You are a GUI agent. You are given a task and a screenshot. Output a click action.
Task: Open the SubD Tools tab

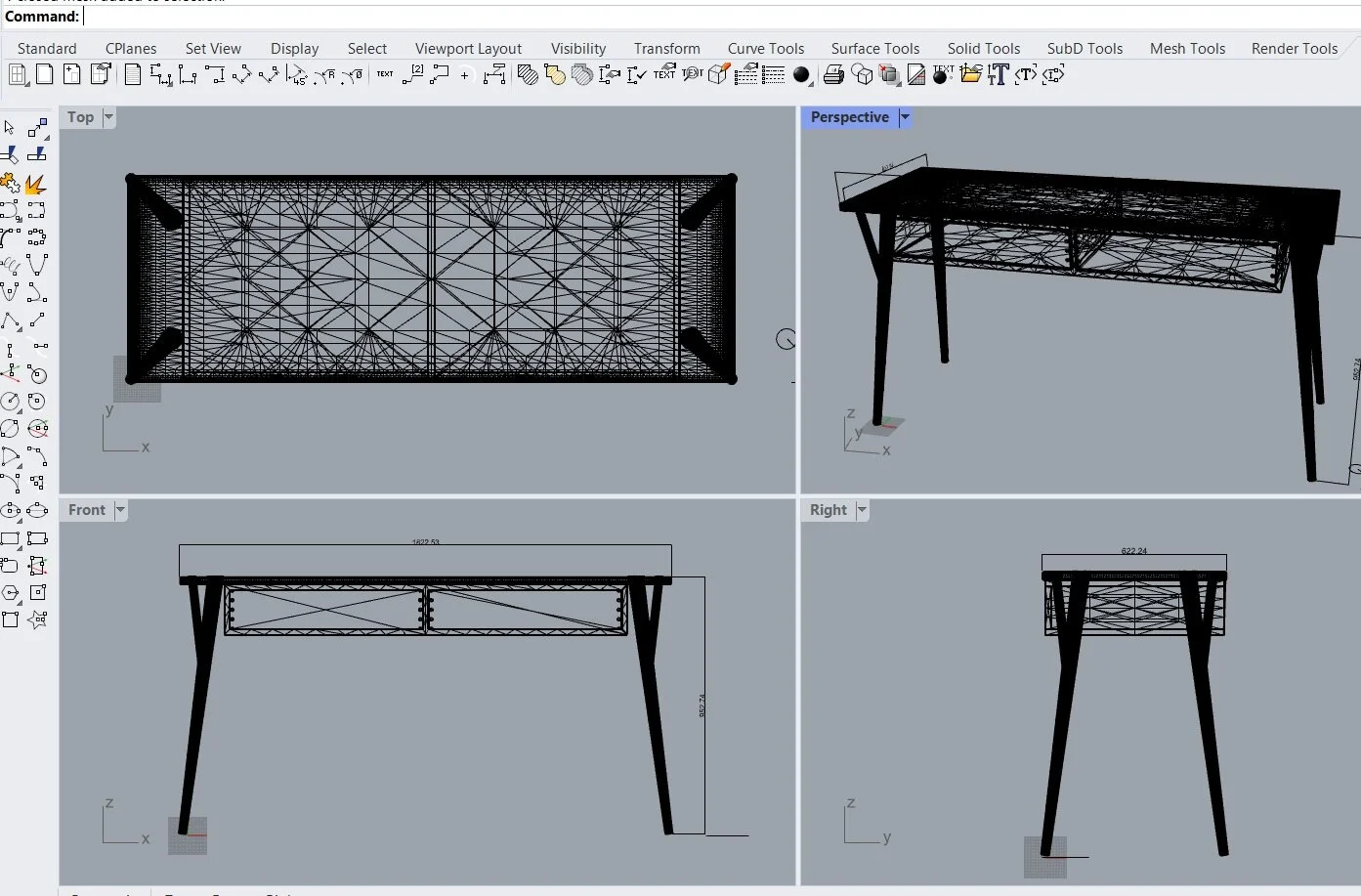tap(1085, 48)
